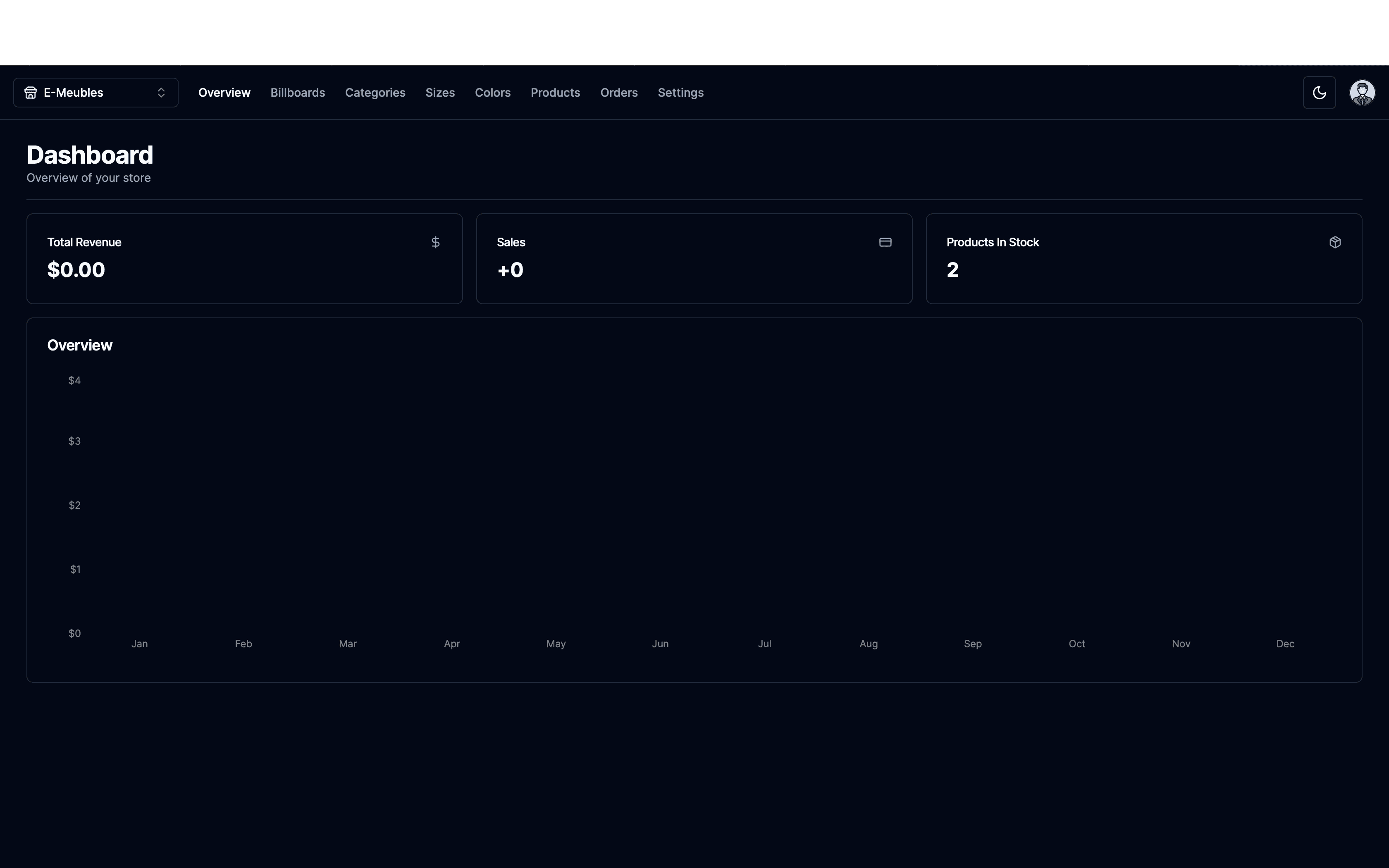Click the Overview chart title
Viewport: 1389px width, 868px height.
point(80,345)
